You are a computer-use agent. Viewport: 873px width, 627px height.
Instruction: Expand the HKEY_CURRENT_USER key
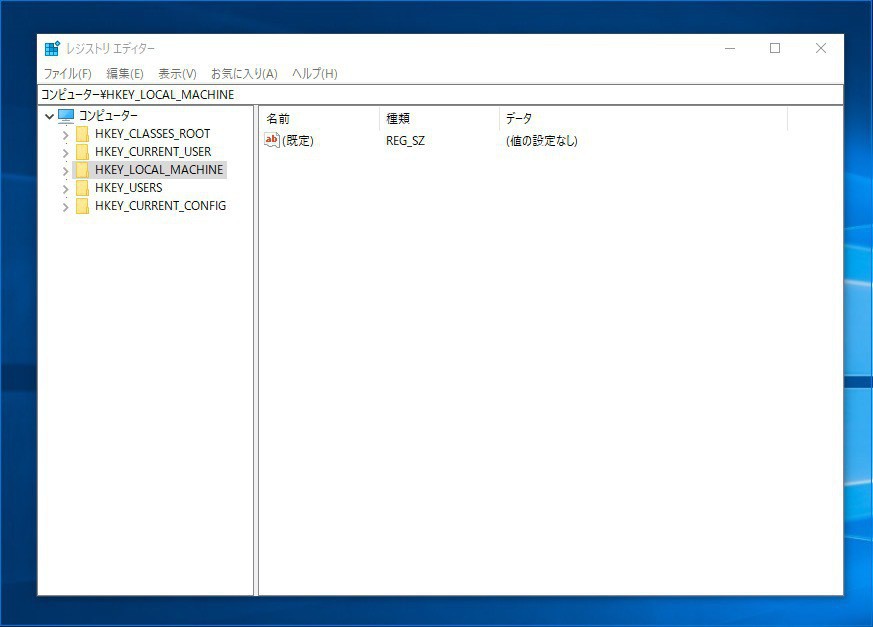(x=66, y=153)
